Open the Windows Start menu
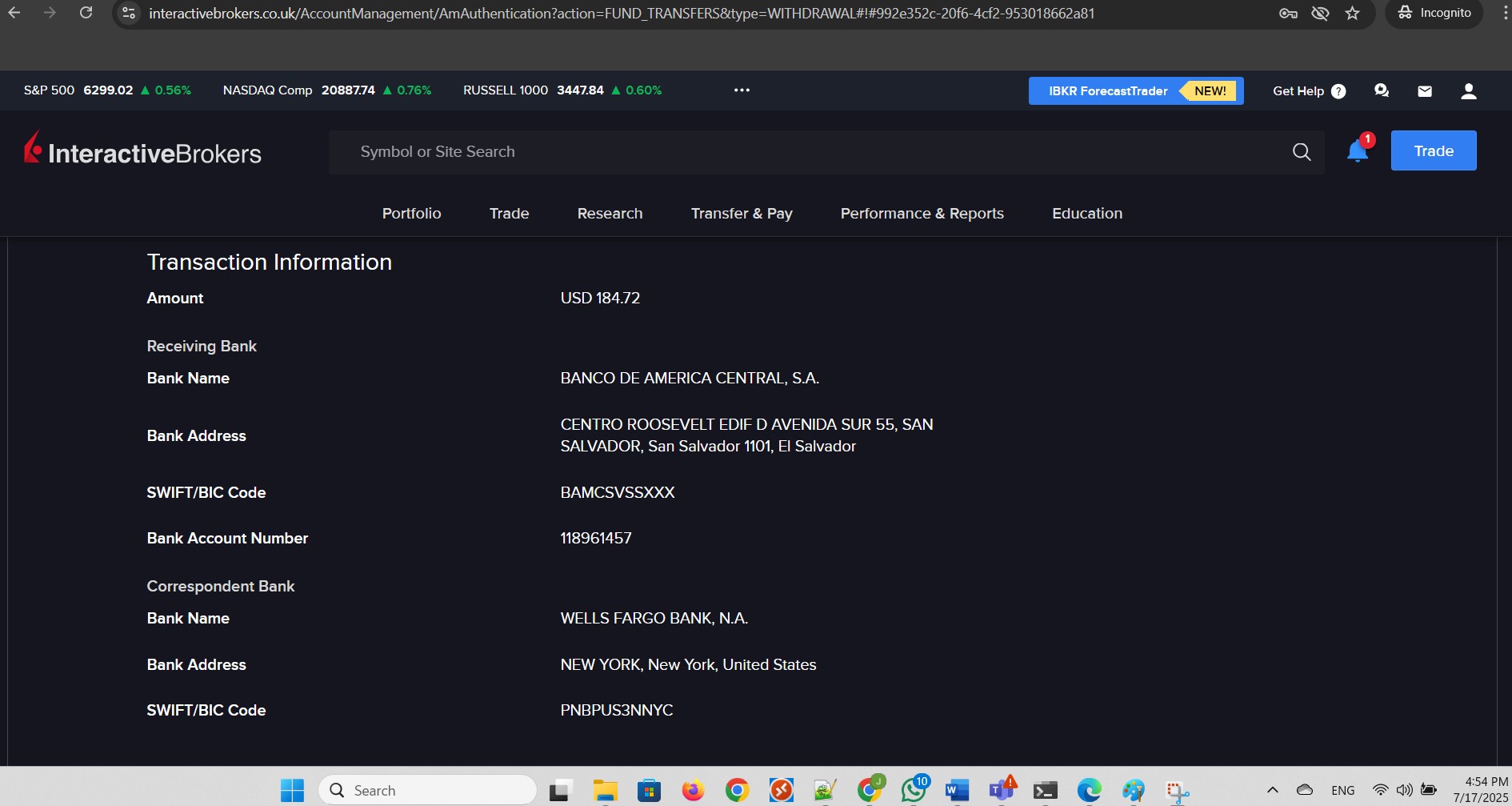The height and width of the screenshot is (806, 1512). pos(293,791)
